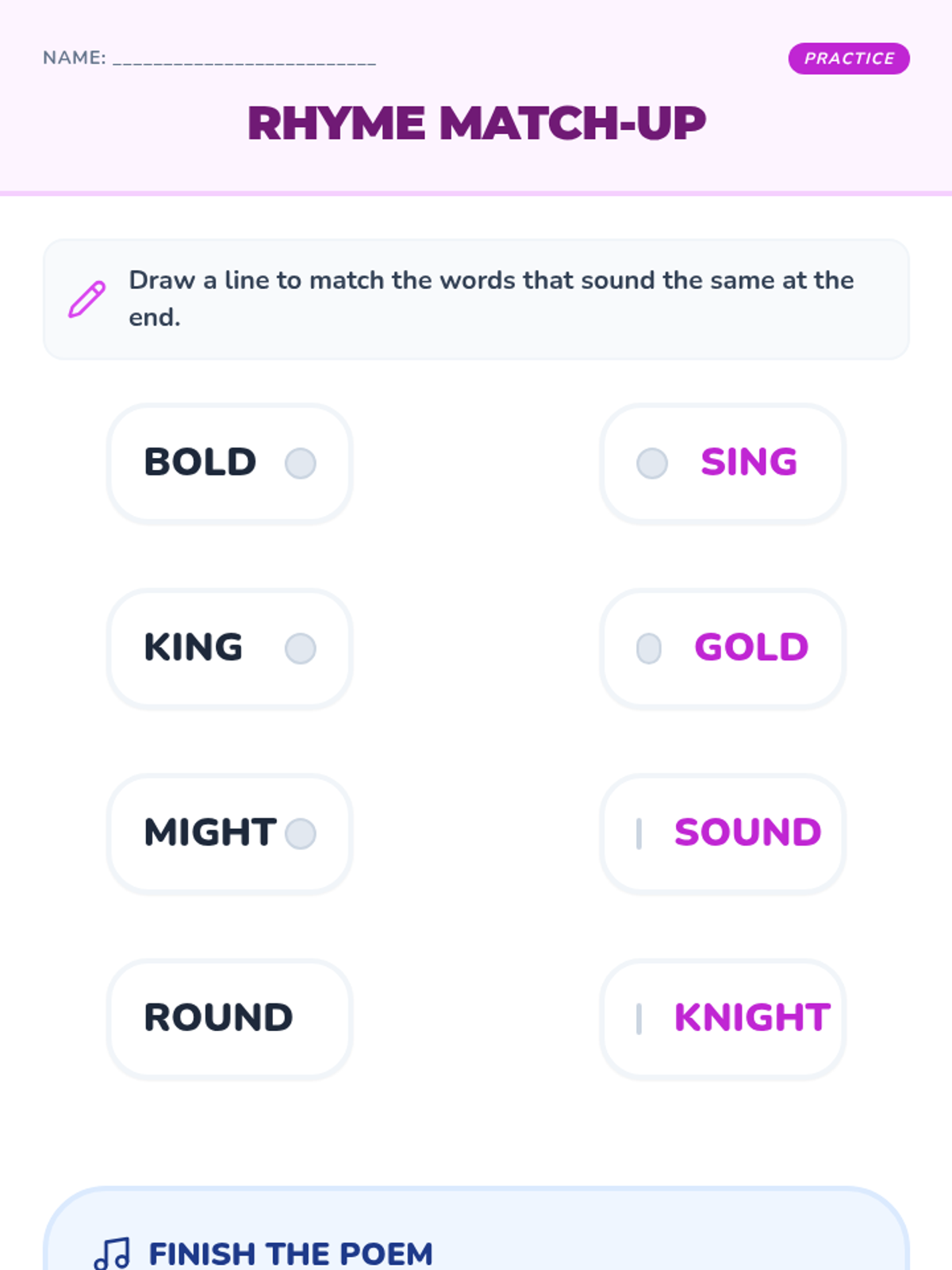This screenshot has height=1270, width=952.
Task: Click the marker beside KNIGHT
Action: [x=639, y=1018]
